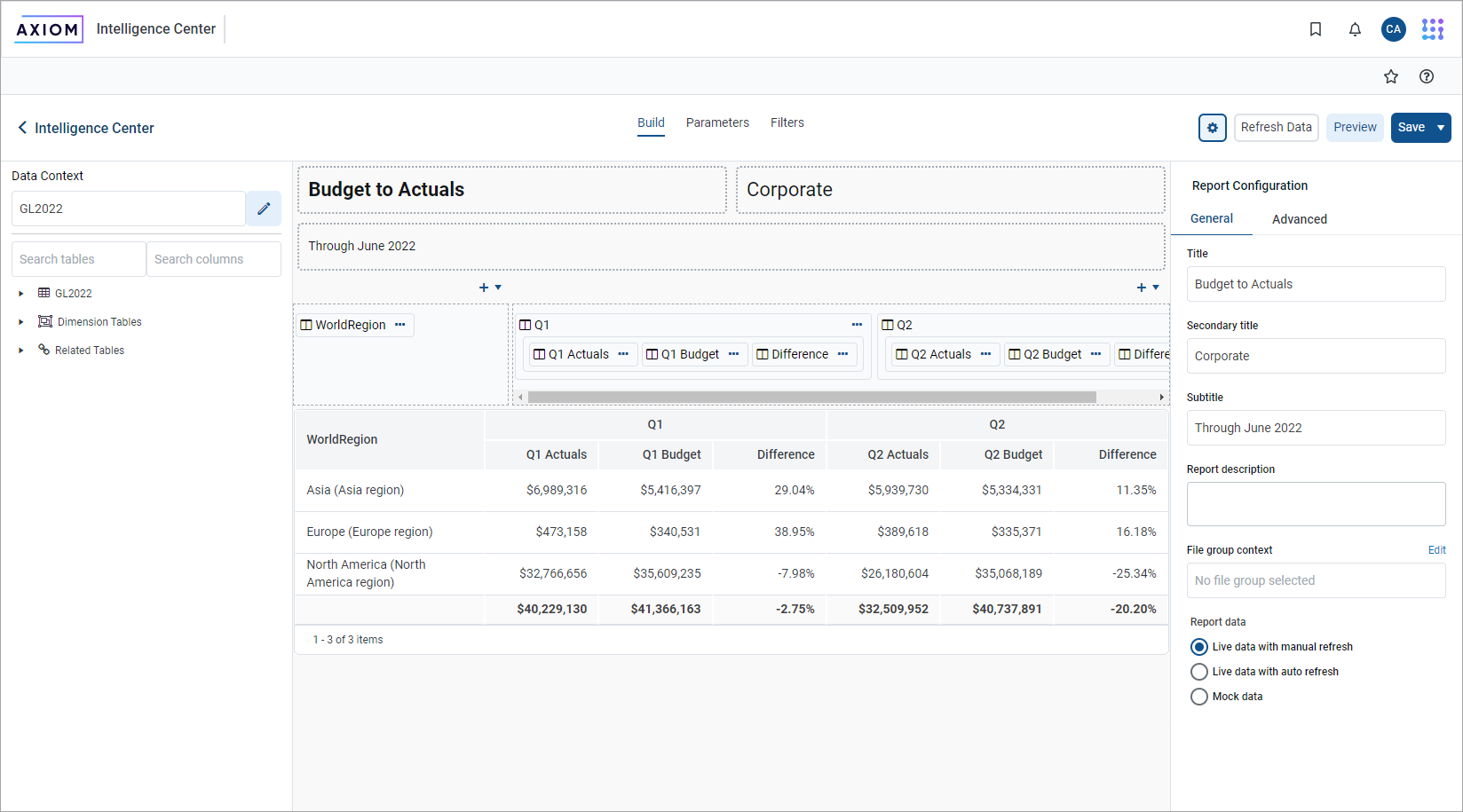Open the Save button dropdown arrow

[1441, 128]
